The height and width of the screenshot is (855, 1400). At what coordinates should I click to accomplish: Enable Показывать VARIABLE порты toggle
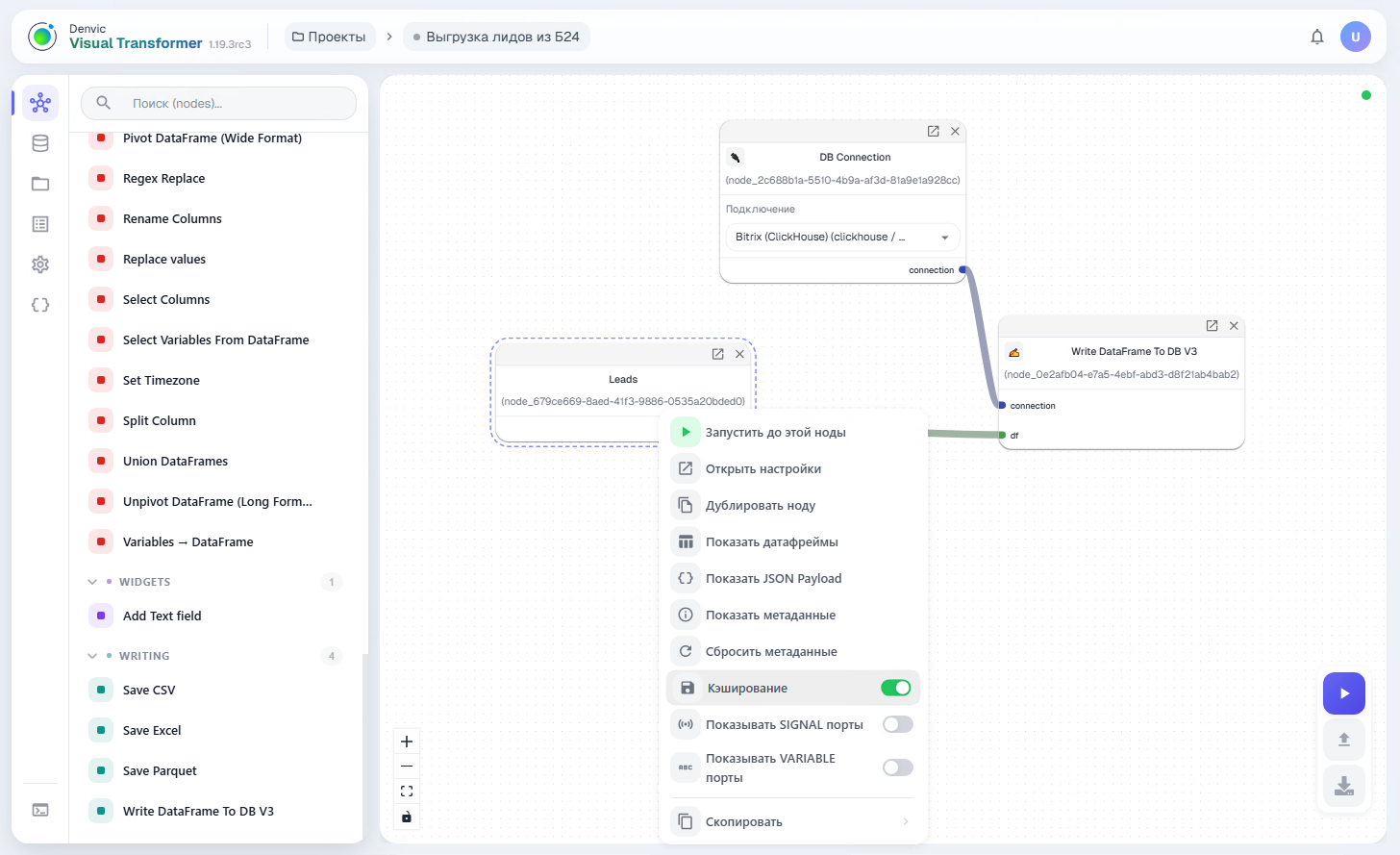(x=898, y=767)
